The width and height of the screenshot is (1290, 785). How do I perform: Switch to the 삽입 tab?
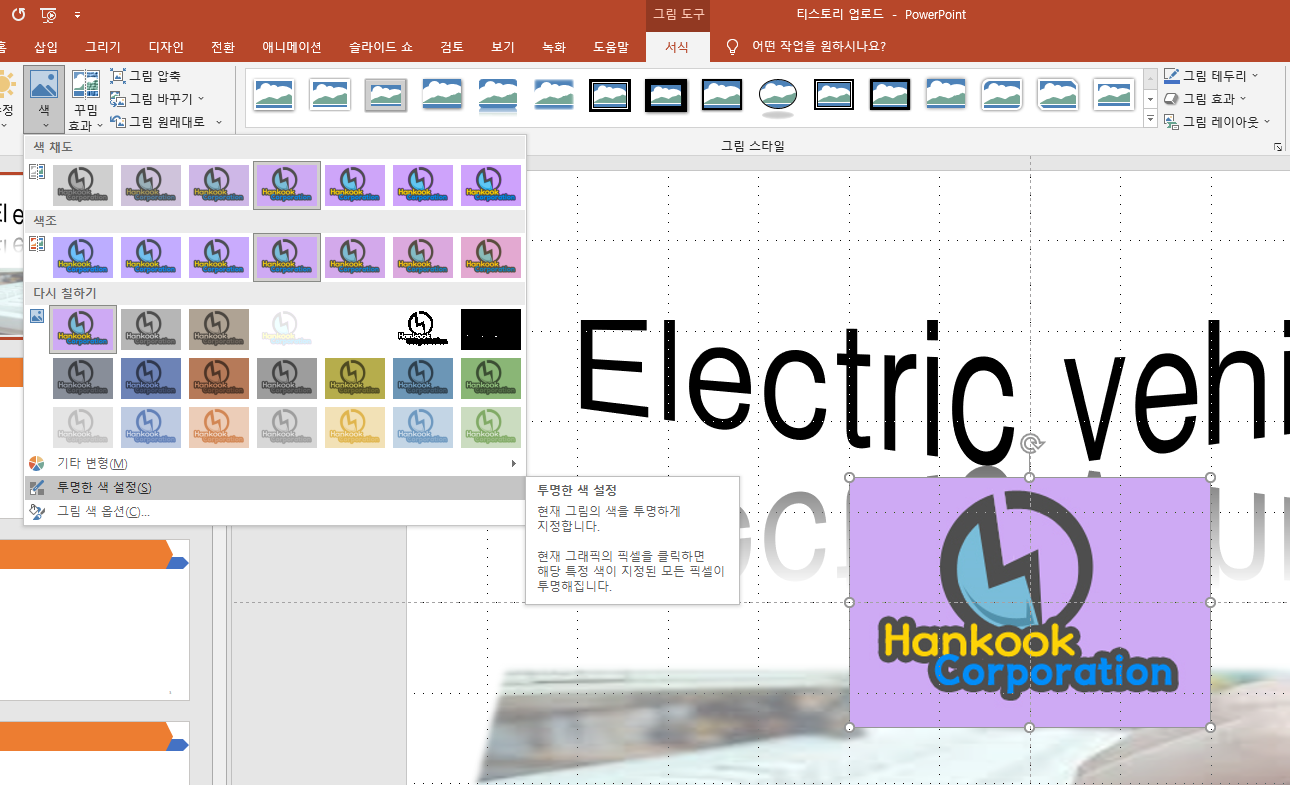coord(46,47)
